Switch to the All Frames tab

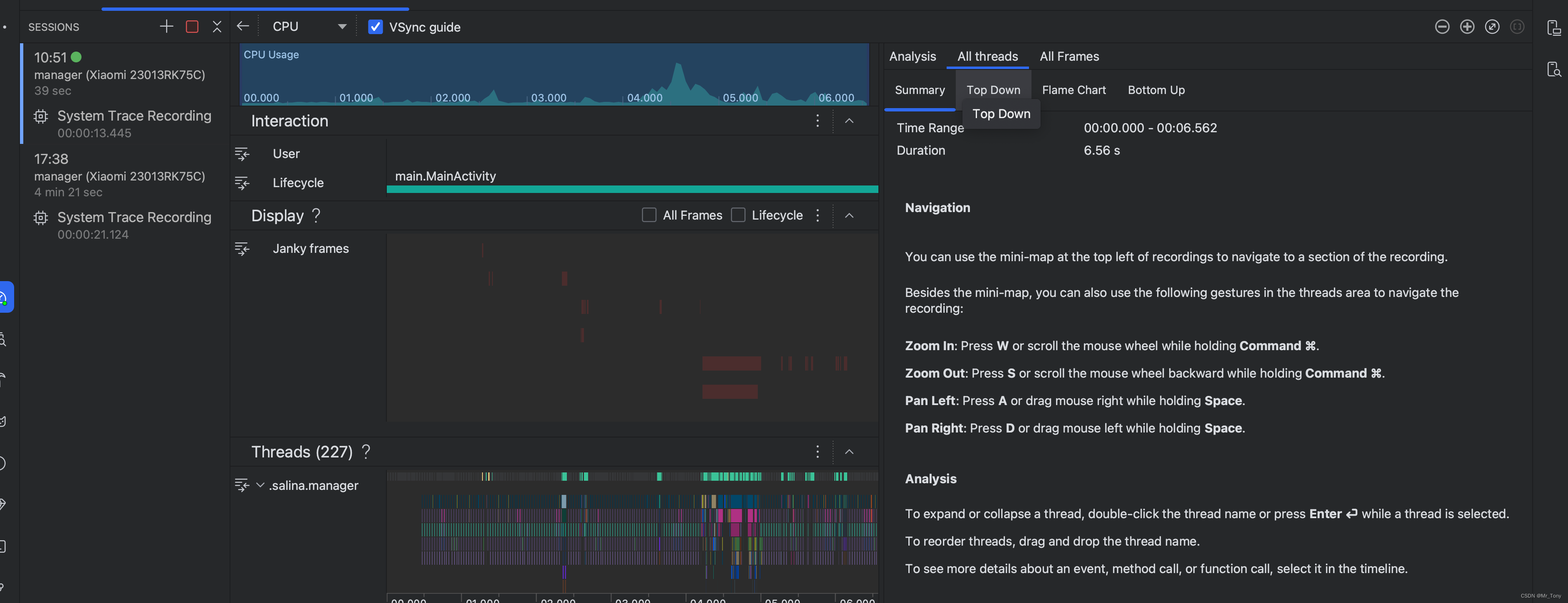coord(1069,57)
